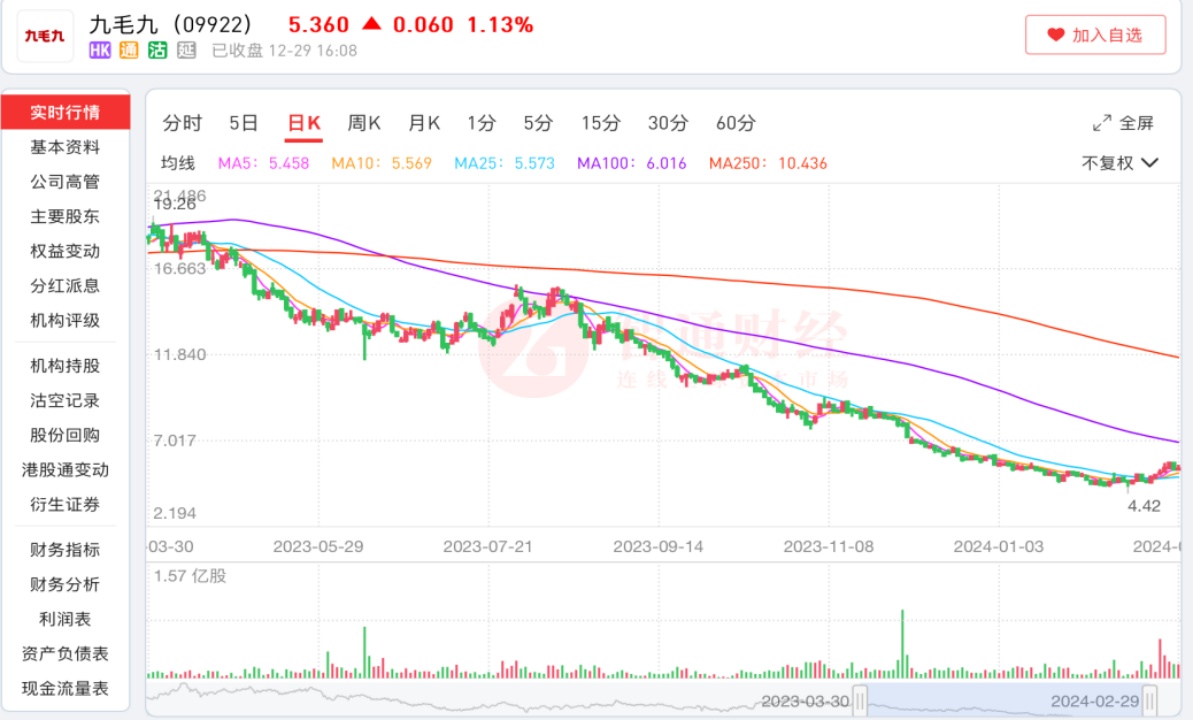Click the orange 通 Stock Connect badge
The height and width of the screenshot is (720, 1193).
point(128,50)
